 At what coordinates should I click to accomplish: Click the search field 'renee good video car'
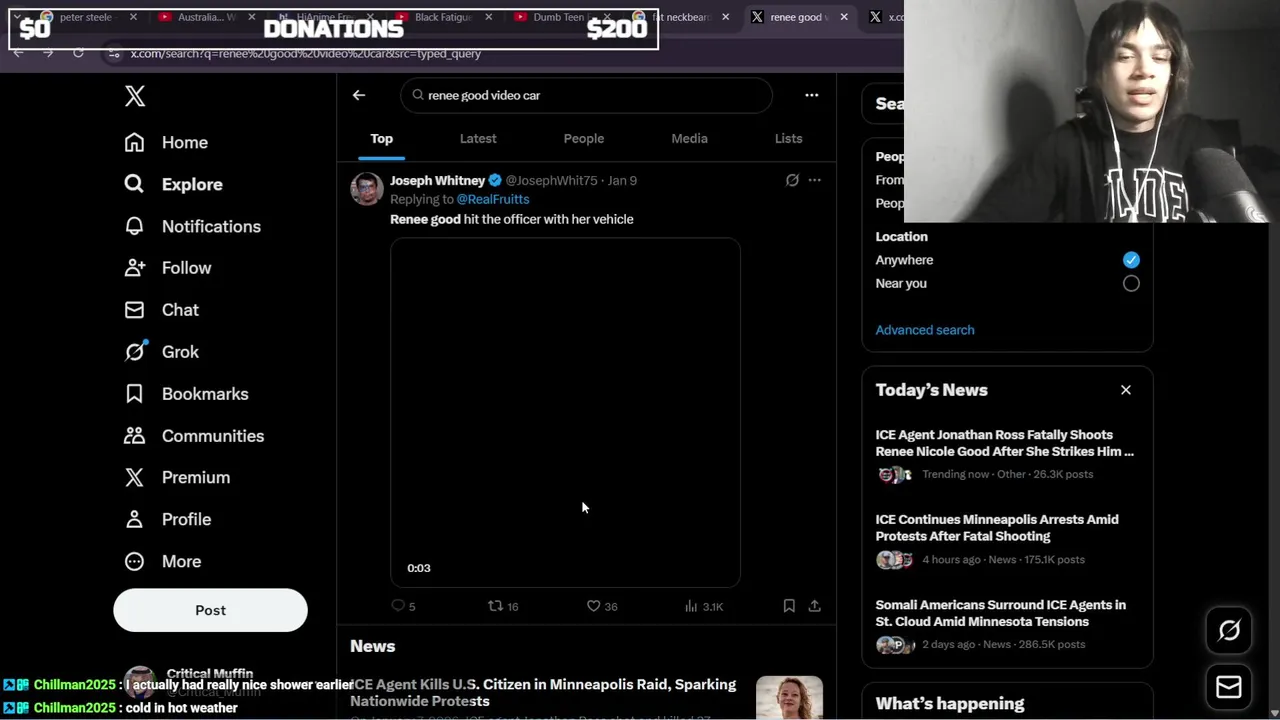pyautogui.click(x=587, y=95)
